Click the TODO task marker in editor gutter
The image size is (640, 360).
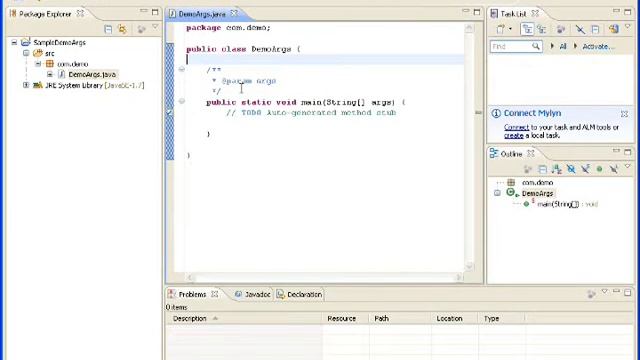(x=170, y=112)
